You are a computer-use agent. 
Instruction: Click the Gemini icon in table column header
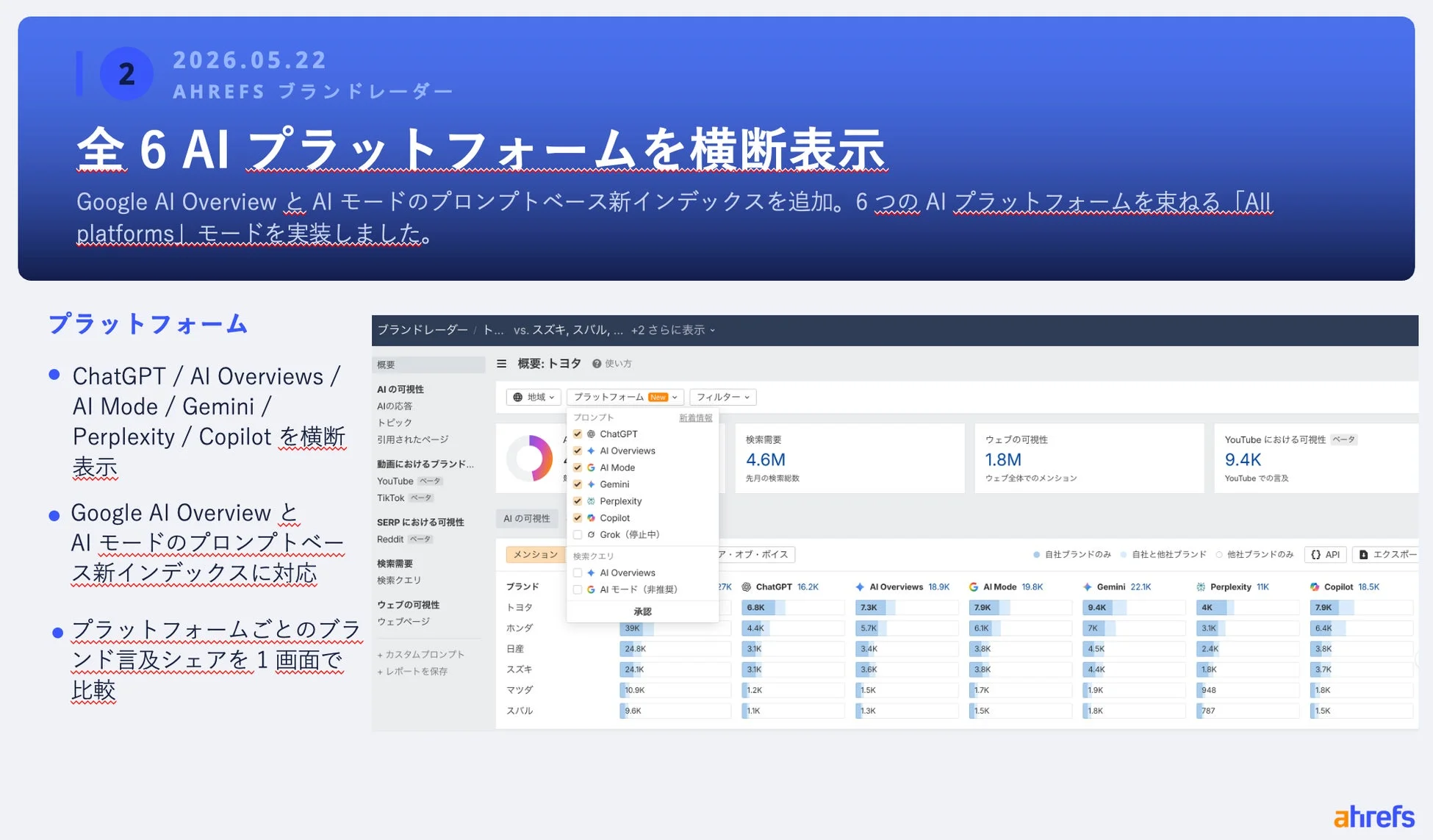click(x=1088, y=587)
